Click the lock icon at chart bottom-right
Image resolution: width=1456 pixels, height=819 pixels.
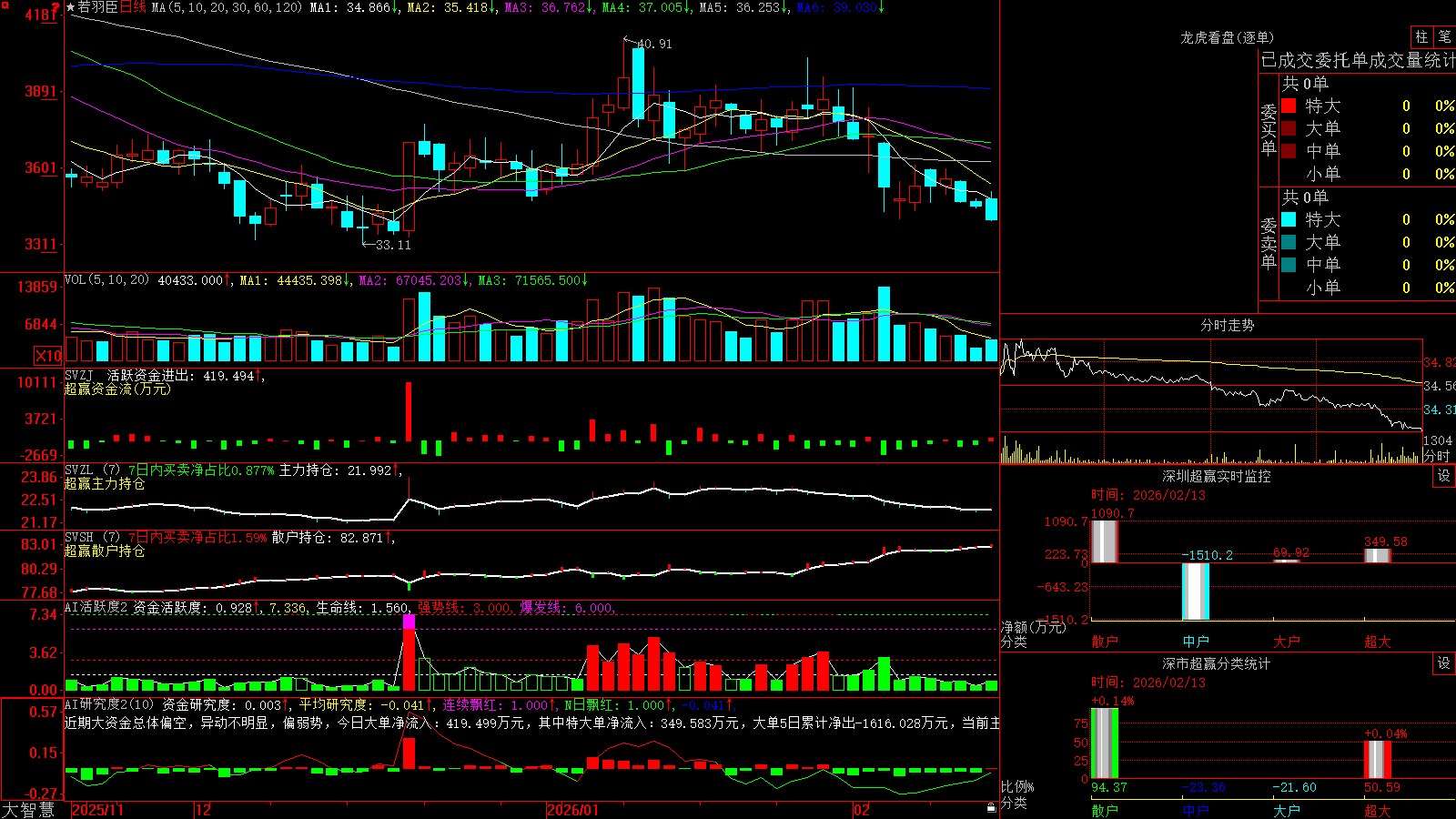[x=992, y=807]
